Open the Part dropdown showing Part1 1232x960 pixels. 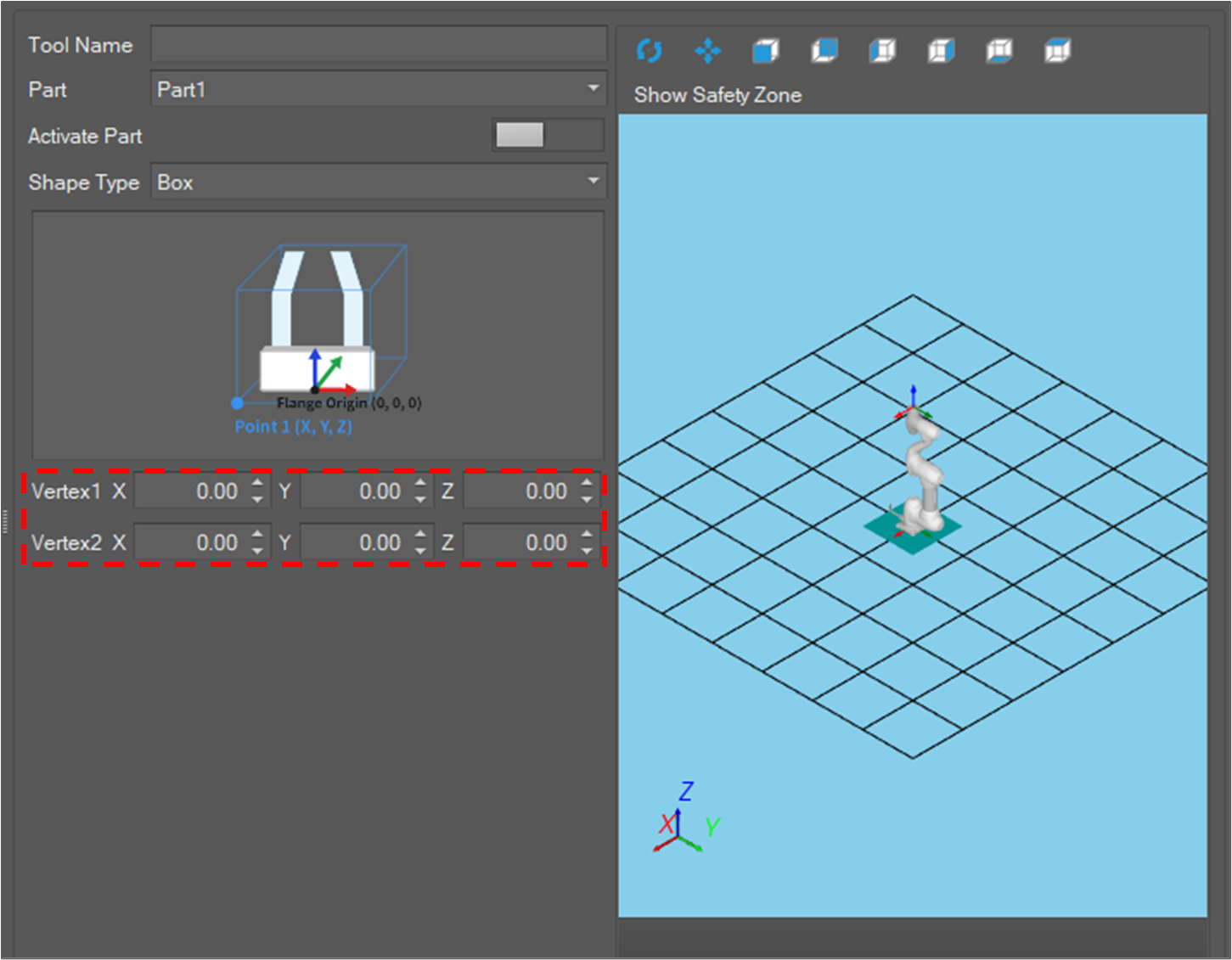coord(379,89)
